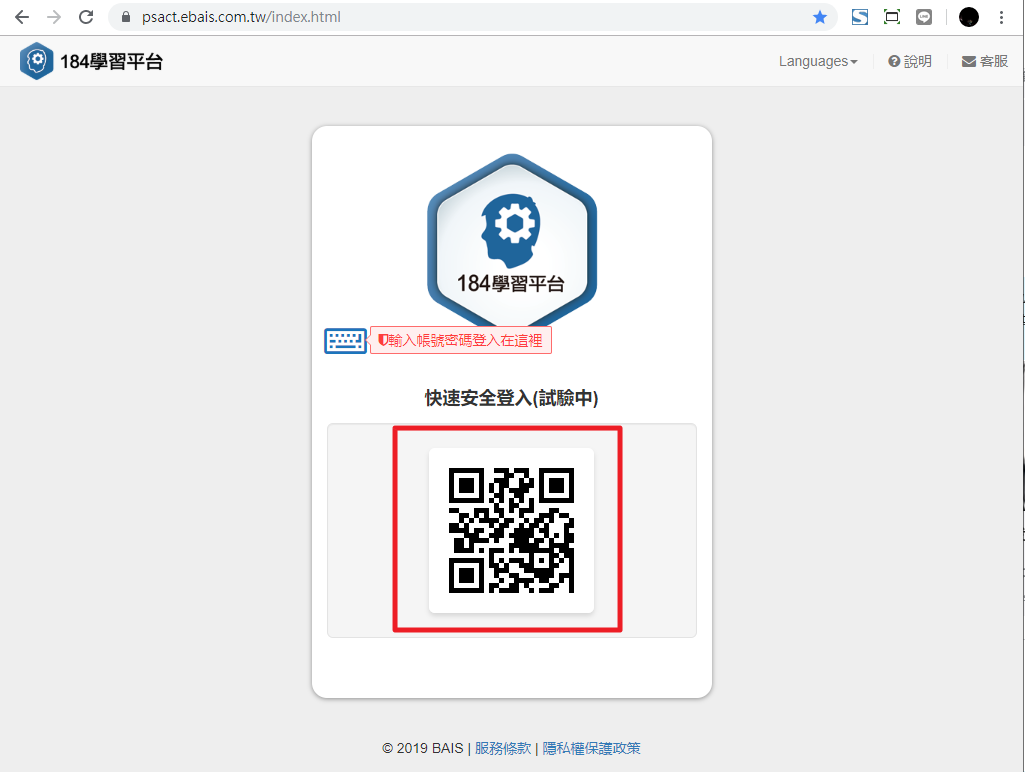Click the blue keyboard login icon
1025x772 pixels.
(x=345, y=341)
